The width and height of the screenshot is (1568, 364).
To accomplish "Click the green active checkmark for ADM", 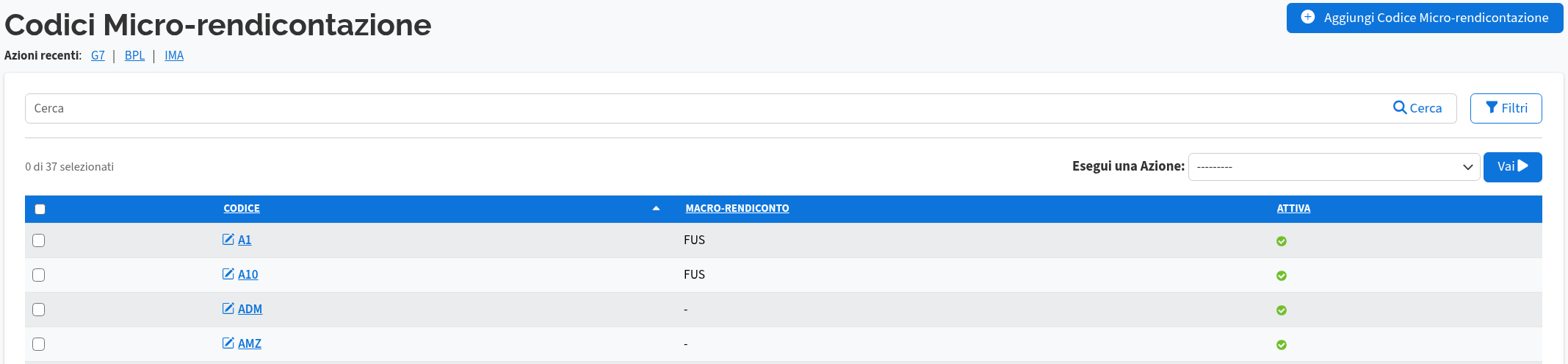I will pos(1282,310).
